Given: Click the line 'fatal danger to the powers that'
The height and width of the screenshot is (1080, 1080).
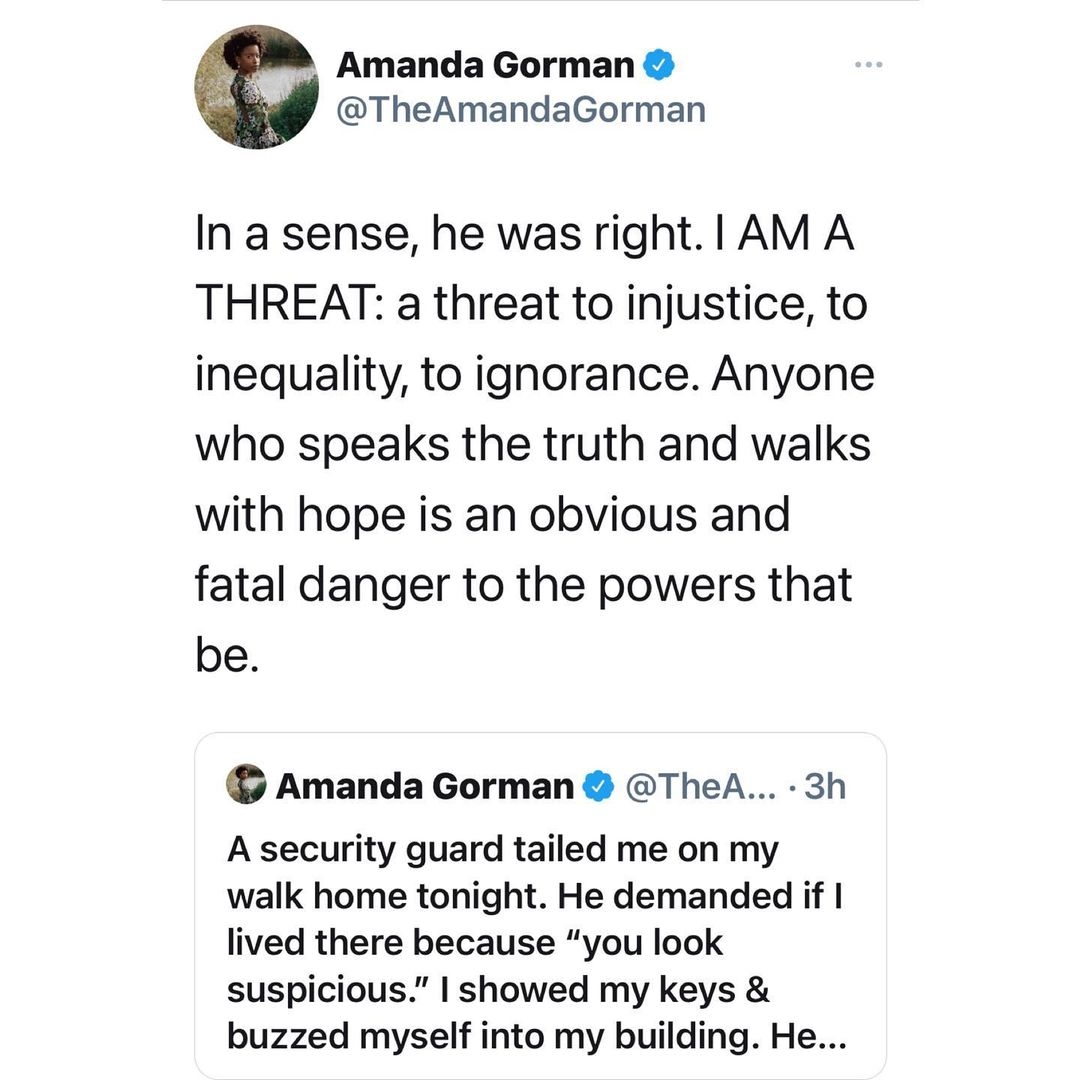Looking at the screenshot, I should click(523, 586).
